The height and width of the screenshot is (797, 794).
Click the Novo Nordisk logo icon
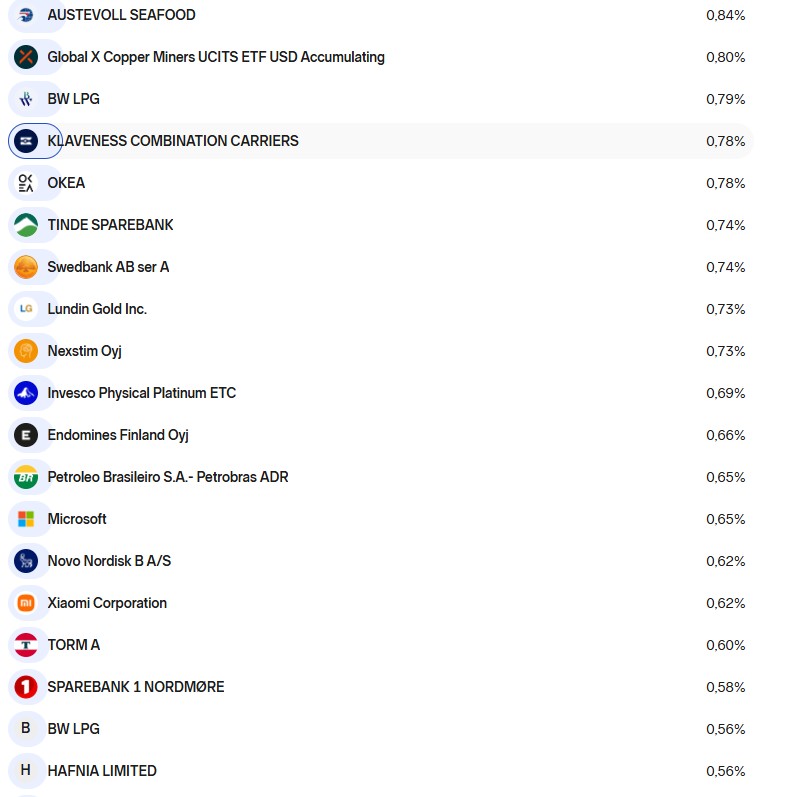(26, 561)
